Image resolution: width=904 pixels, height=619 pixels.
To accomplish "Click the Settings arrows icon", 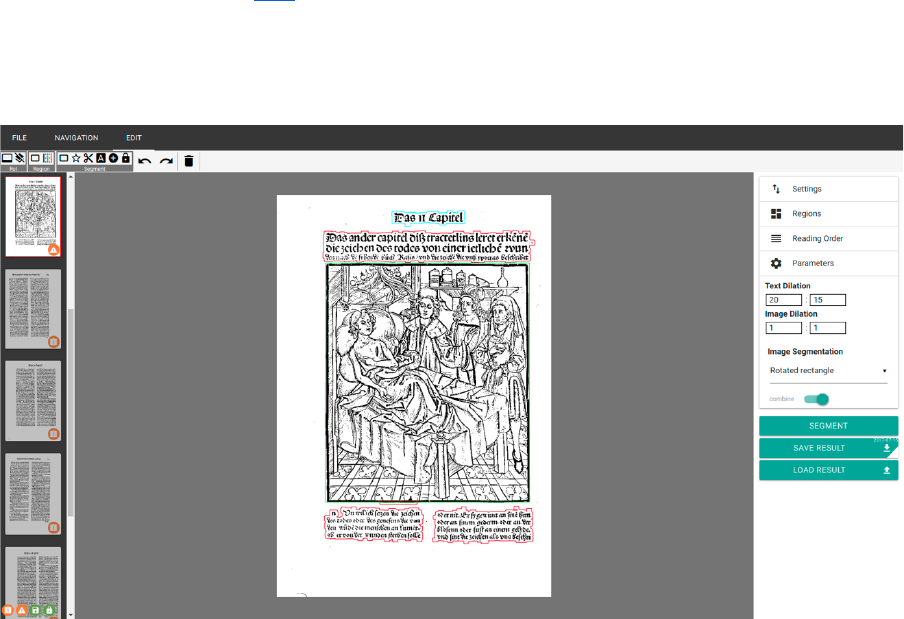I will coord(776,189).
